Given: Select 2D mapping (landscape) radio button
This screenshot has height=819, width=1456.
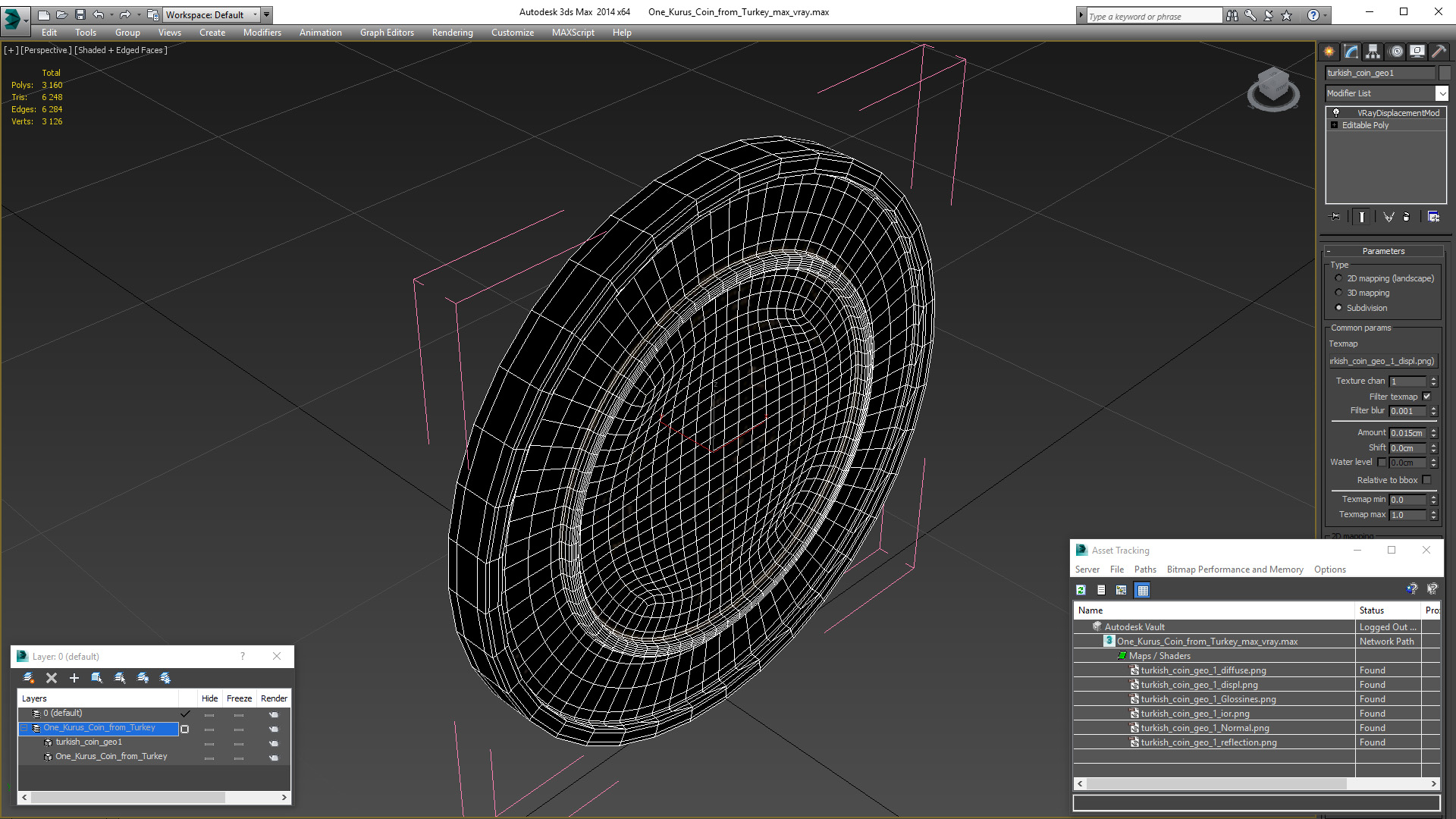Looking at the screenshot, I should click(x=1338, y=278).
